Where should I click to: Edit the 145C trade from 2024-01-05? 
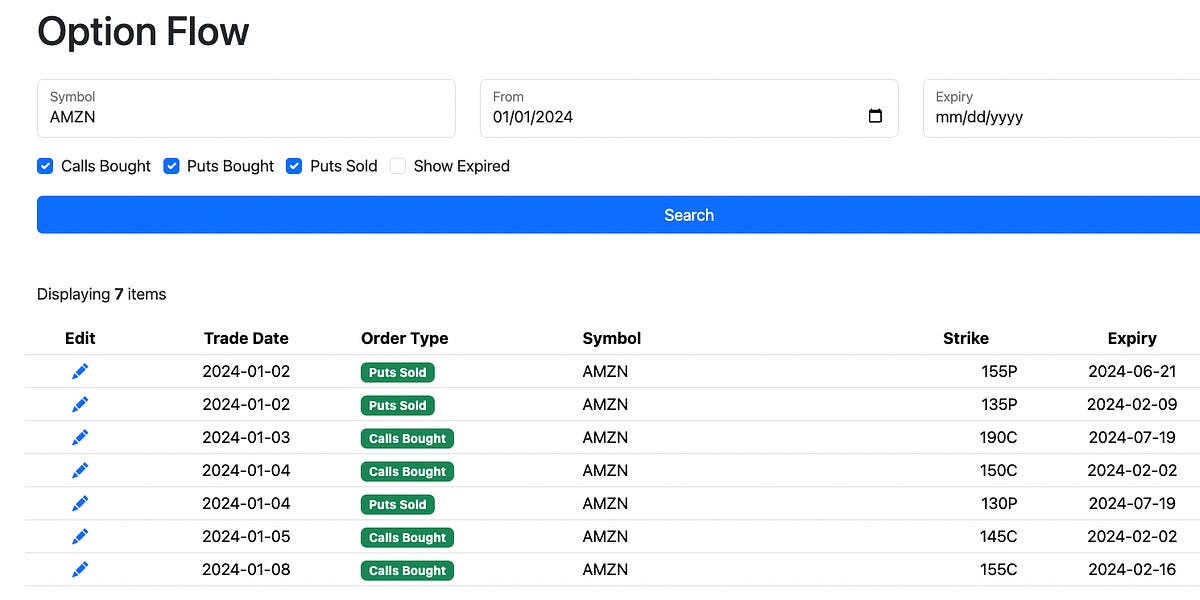pyautogui.click(x=80, y=536)
